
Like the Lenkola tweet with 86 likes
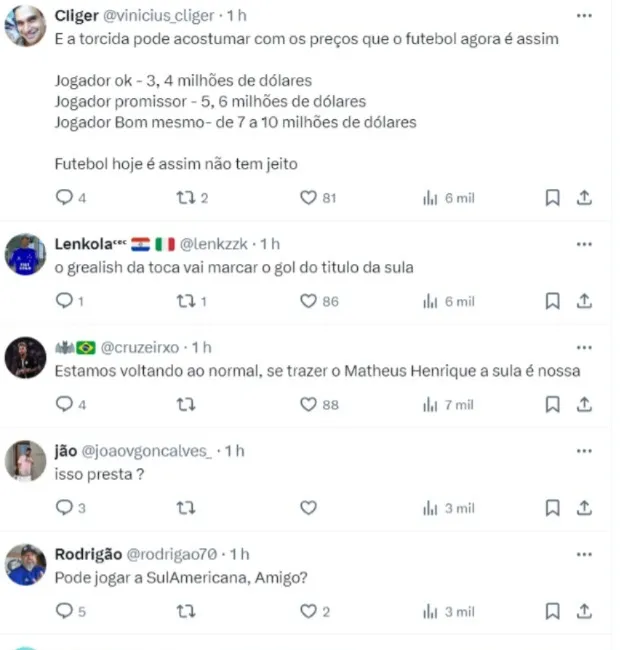pos(308,301)
